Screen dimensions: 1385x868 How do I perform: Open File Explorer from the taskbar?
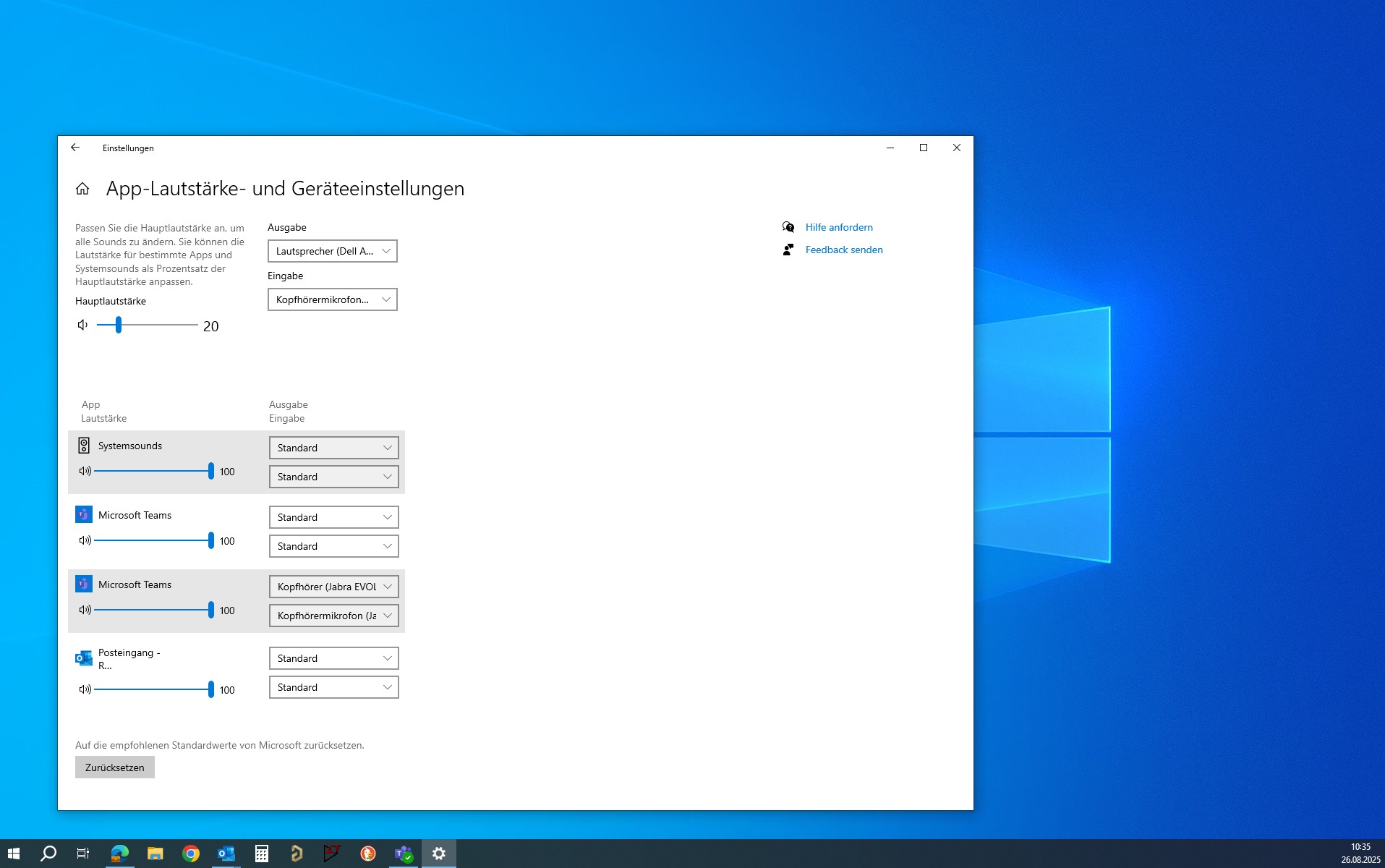pos(155,854)
